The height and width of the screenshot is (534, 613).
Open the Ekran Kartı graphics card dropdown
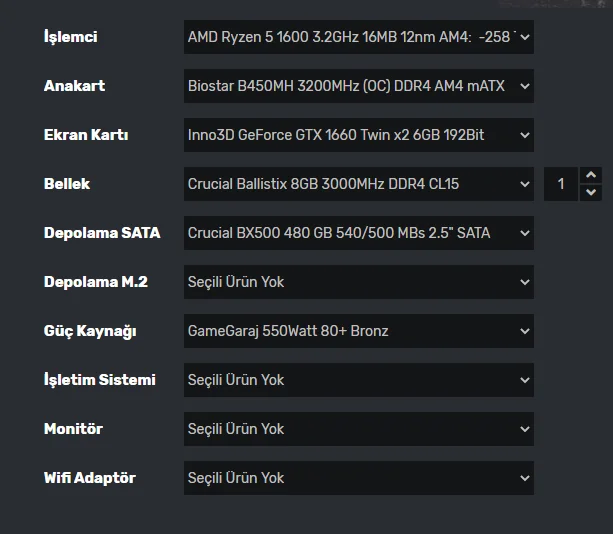358,135
